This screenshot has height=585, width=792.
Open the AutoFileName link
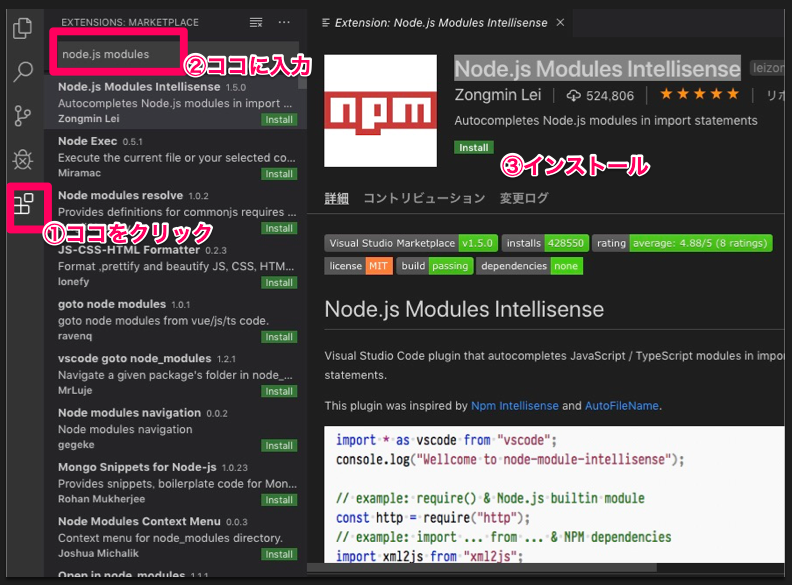(x=621, y=406)
